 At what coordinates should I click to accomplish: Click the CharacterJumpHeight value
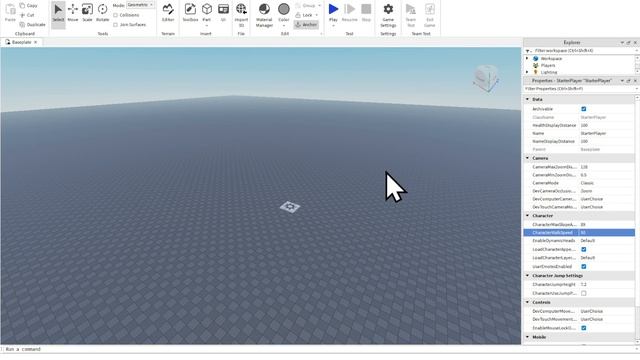point(607,284)
